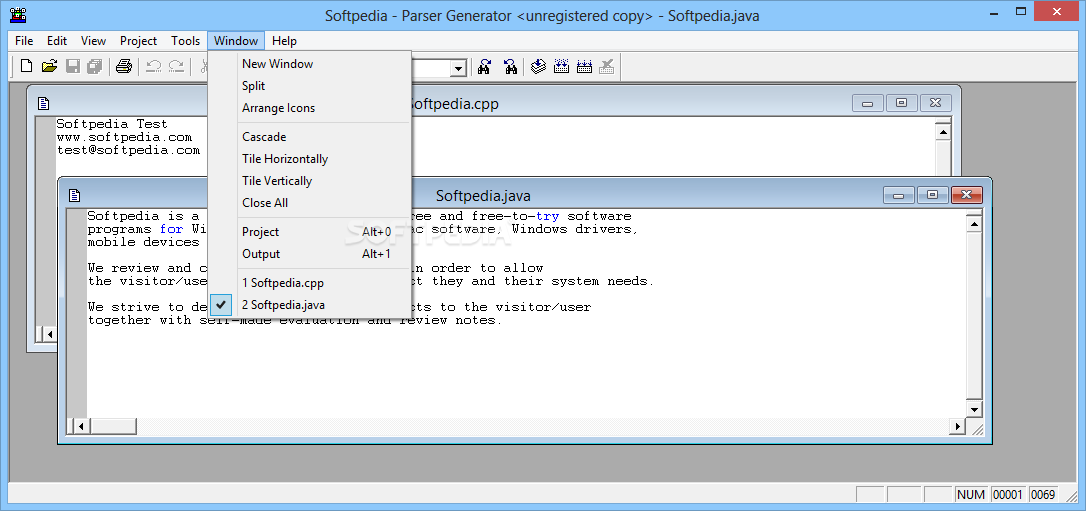Select Cascade in the Window menu
The width and height of the screenshot is (1086, 511).
click(x=310, y=137)
